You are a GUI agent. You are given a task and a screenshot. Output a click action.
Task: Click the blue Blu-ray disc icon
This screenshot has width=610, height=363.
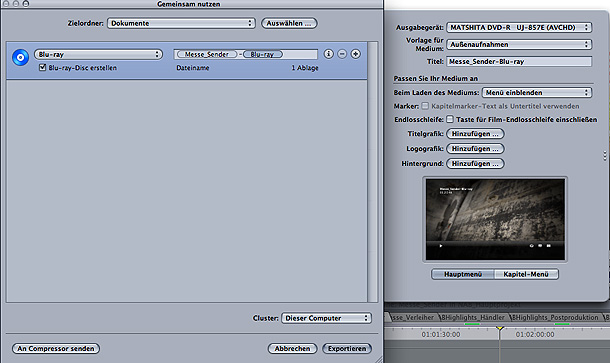tap(20, 58)
